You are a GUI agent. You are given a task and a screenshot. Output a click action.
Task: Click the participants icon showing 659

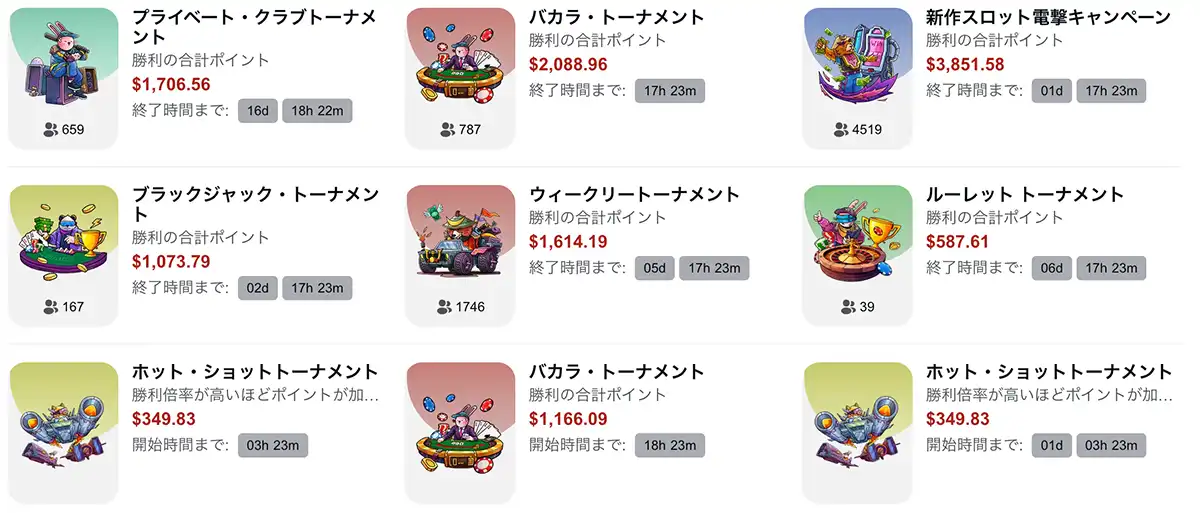pyautogui.click(x=51, y=130)
